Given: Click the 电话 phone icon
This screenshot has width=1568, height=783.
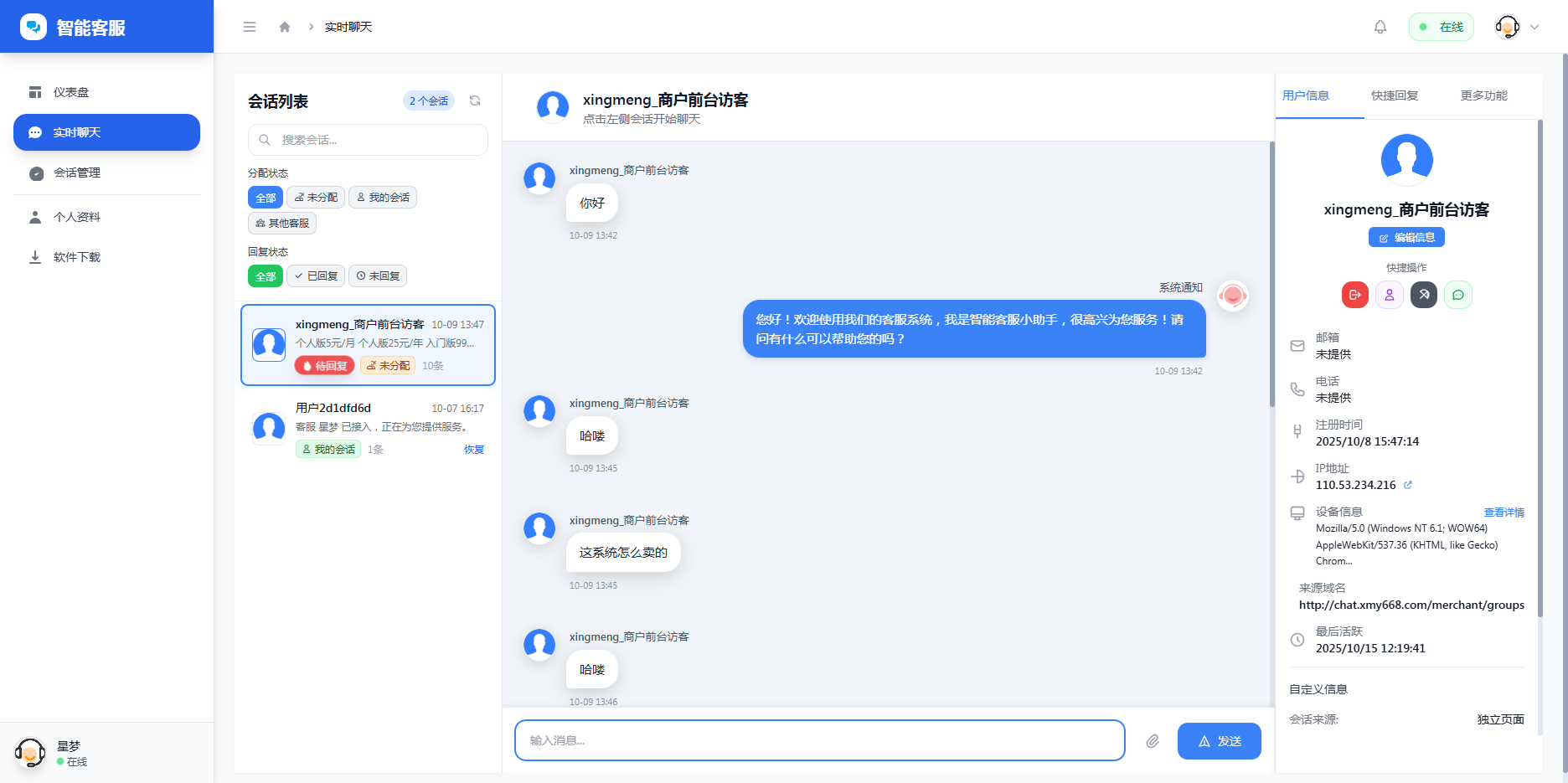Looking at the screenshot, I should pyautogui.click(x=1297, y=389).
